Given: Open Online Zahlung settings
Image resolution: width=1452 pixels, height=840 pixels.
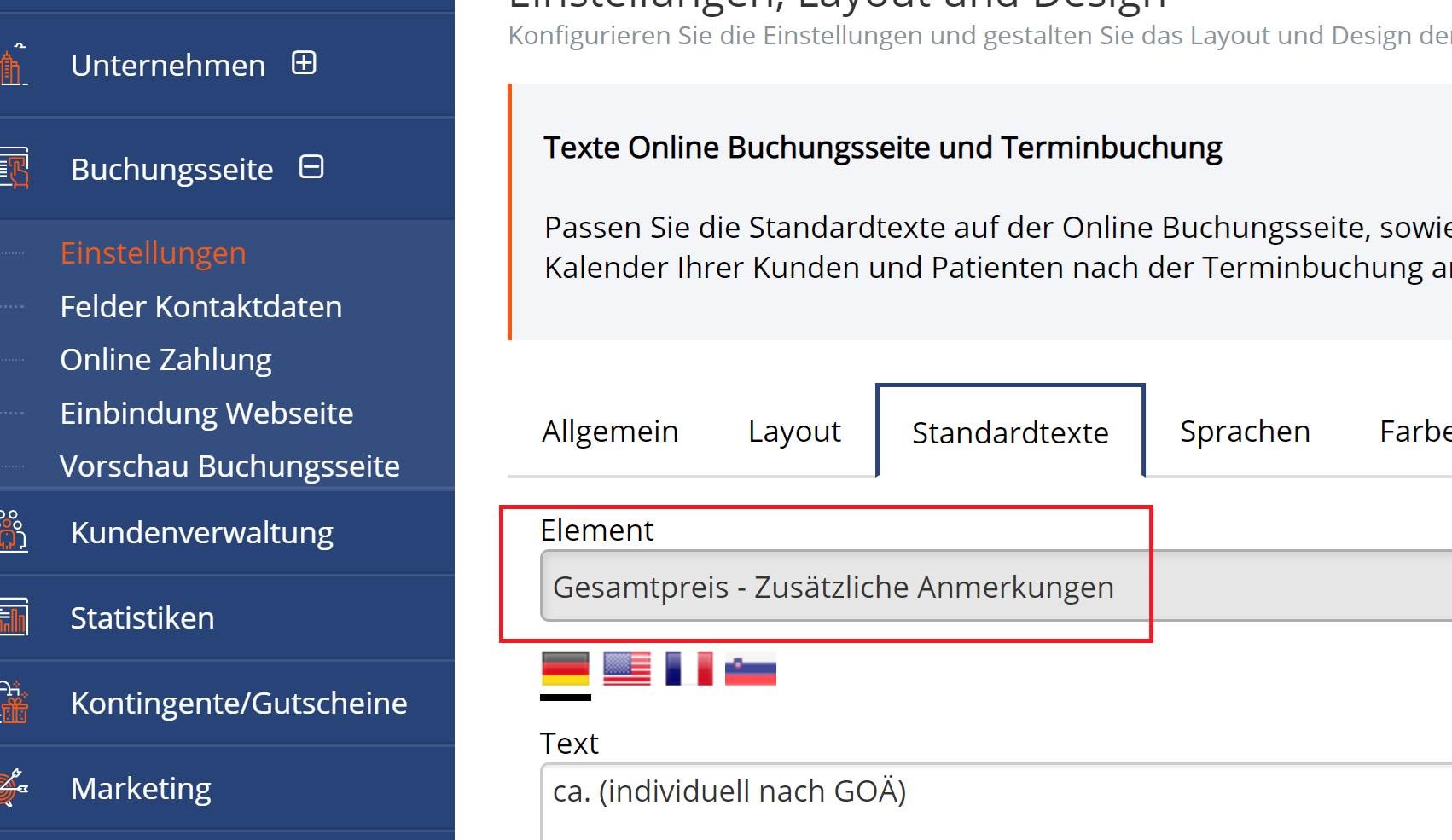Looking at the screenshot, I should [166, 360].
